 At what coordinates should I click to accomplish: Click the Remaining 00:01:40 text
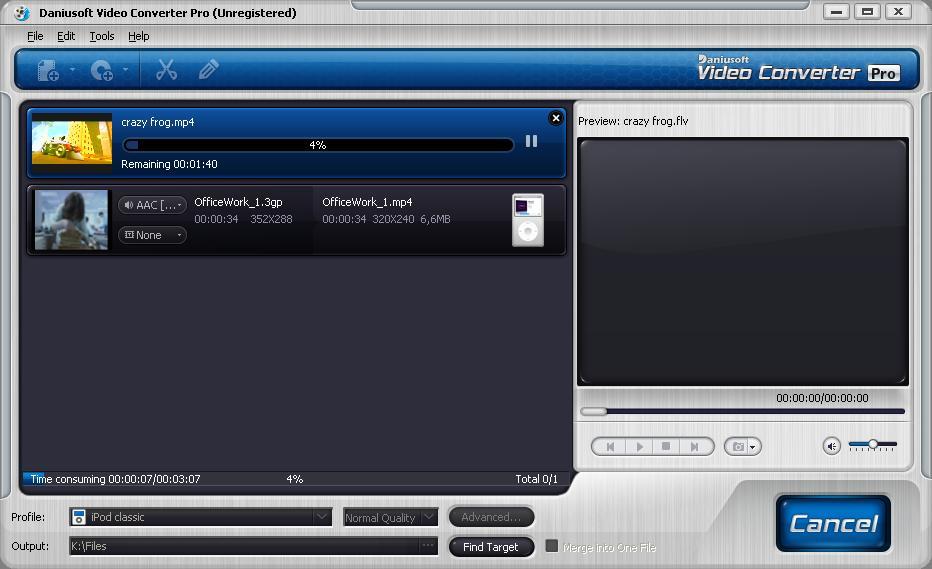tap(169, 164)
